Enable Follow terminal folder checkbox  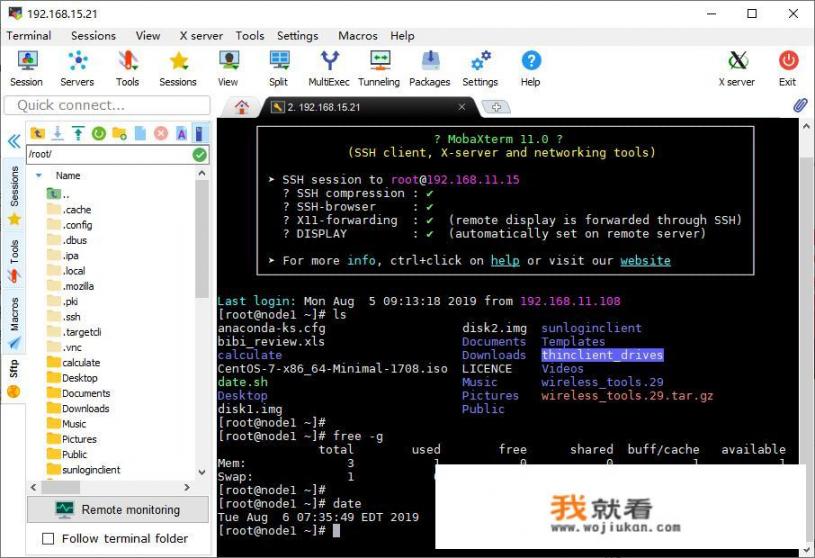[48, 539]
